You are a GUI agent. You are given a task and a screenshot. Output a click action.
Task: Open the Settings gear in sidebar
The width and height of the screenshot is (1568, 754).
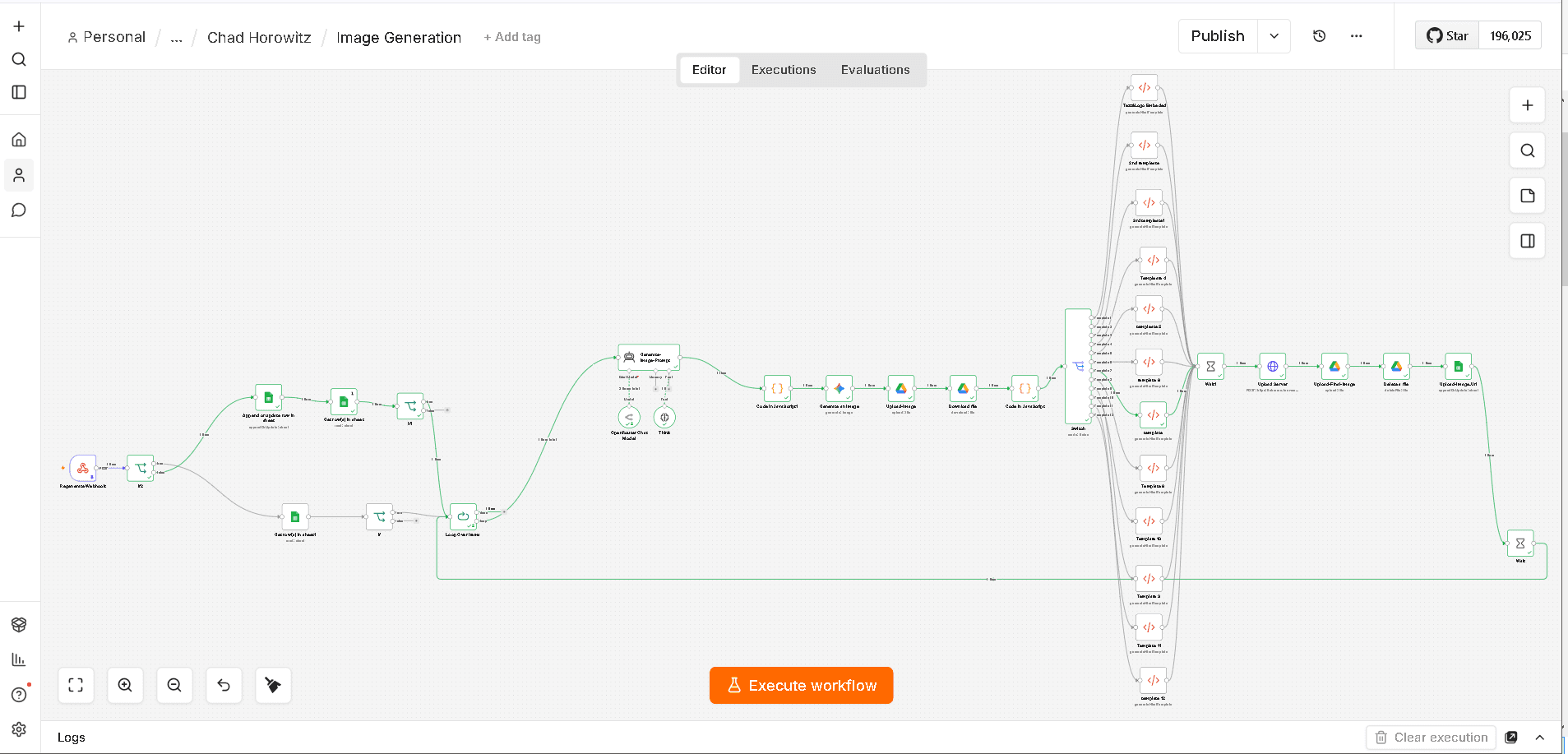point(19,729)
